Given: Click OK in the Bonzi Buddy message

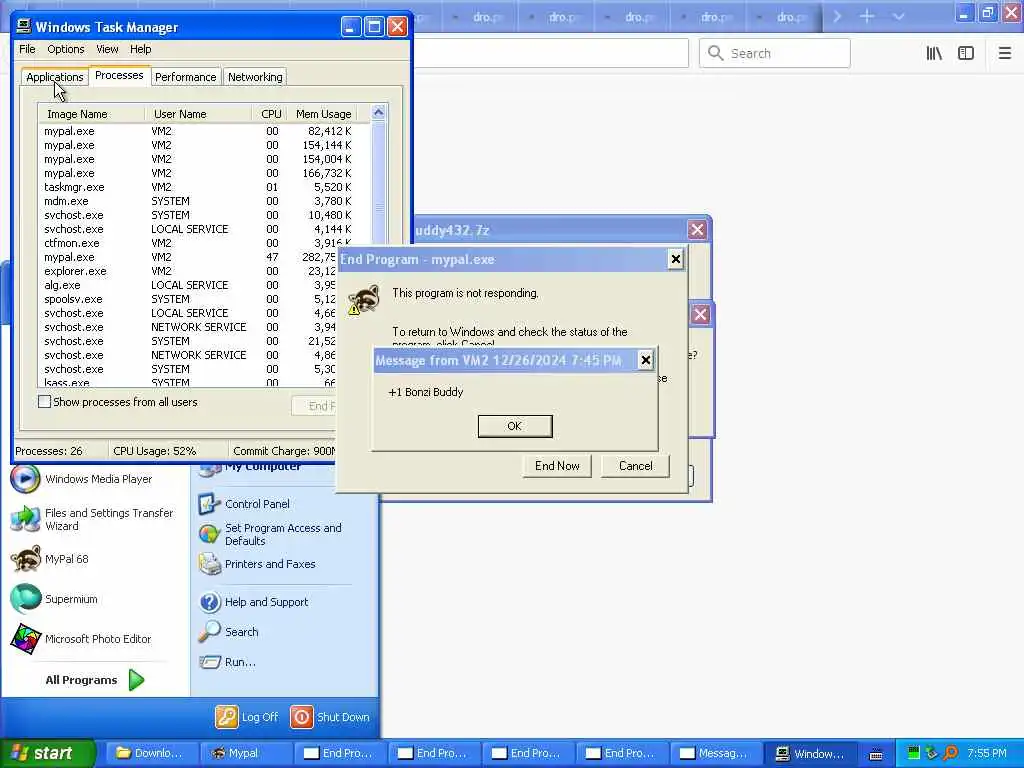Looking at the screenshot, I should click(x=515, y=426).
